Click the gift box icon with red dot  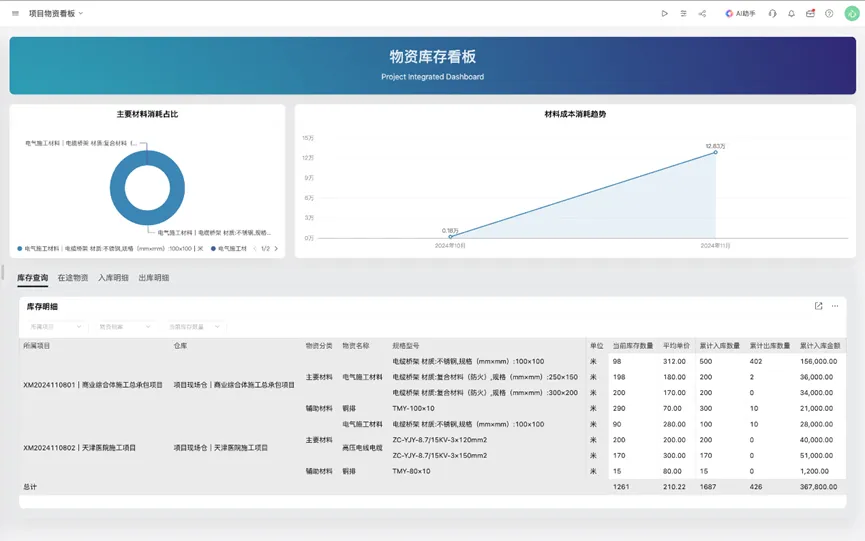[x=810, y=14]
